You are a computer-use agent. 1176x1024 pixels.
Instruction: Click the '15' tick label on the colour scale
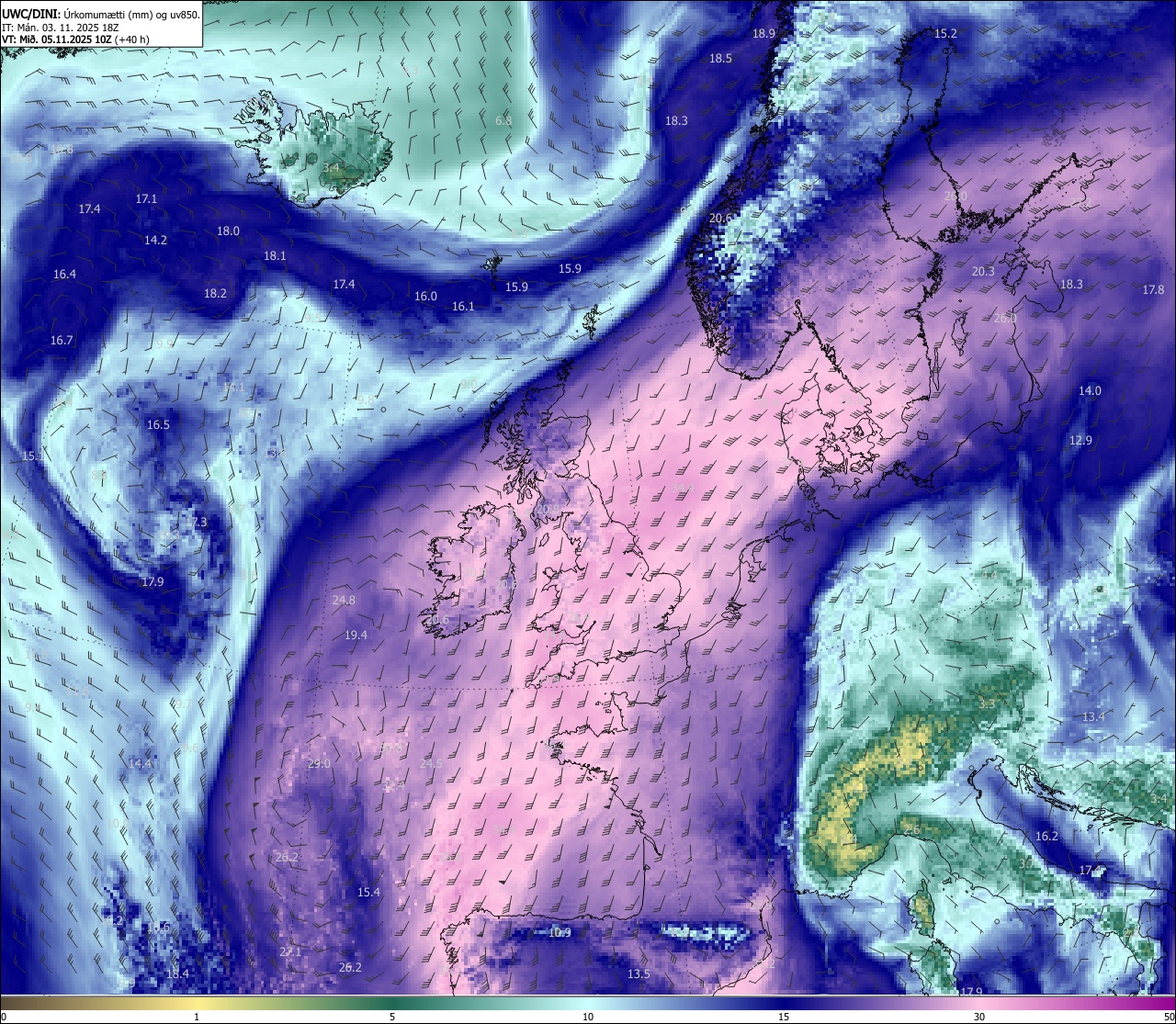(784, 1017)
